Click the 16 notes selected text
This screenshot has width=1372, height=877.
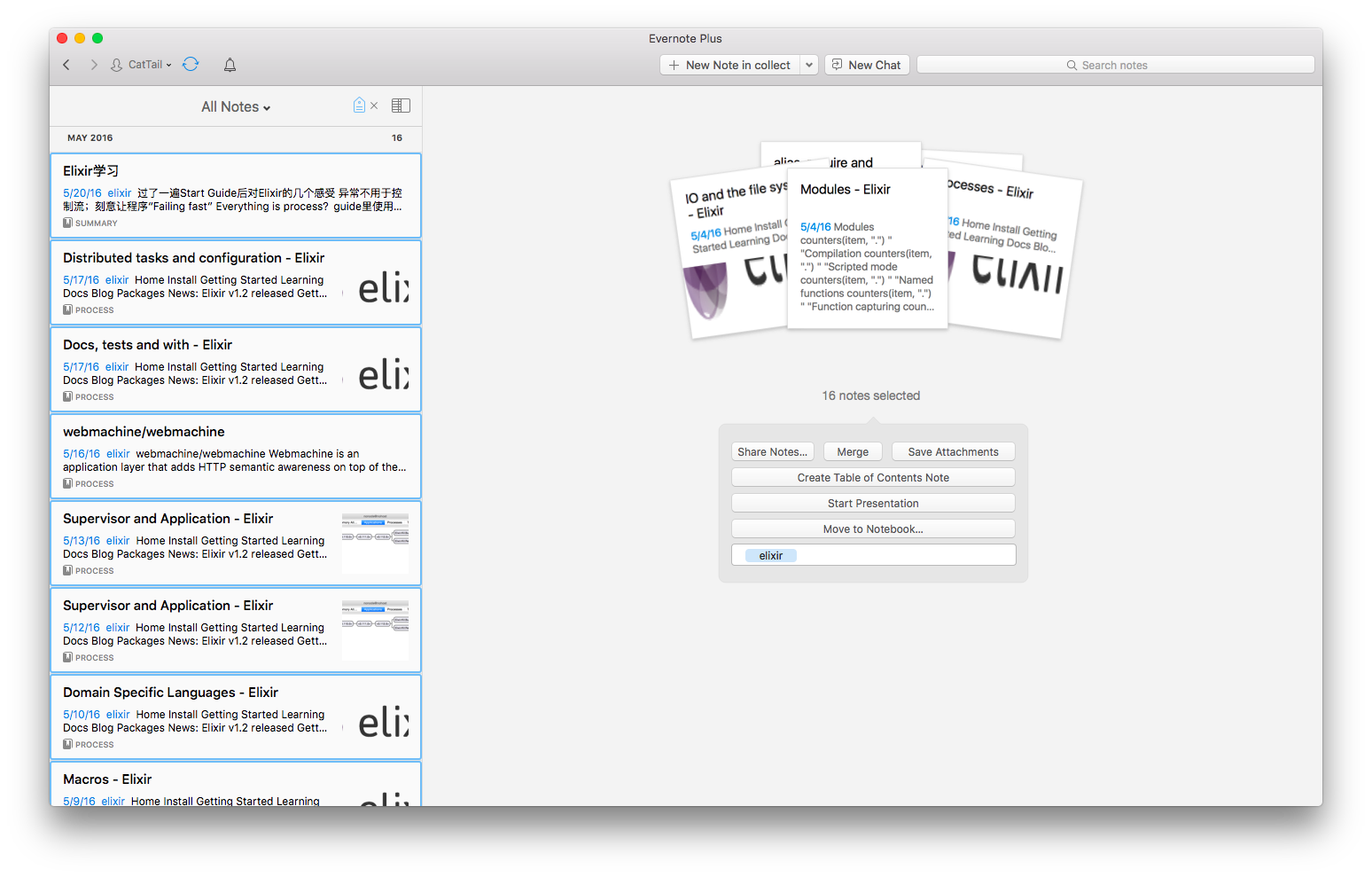871,395
